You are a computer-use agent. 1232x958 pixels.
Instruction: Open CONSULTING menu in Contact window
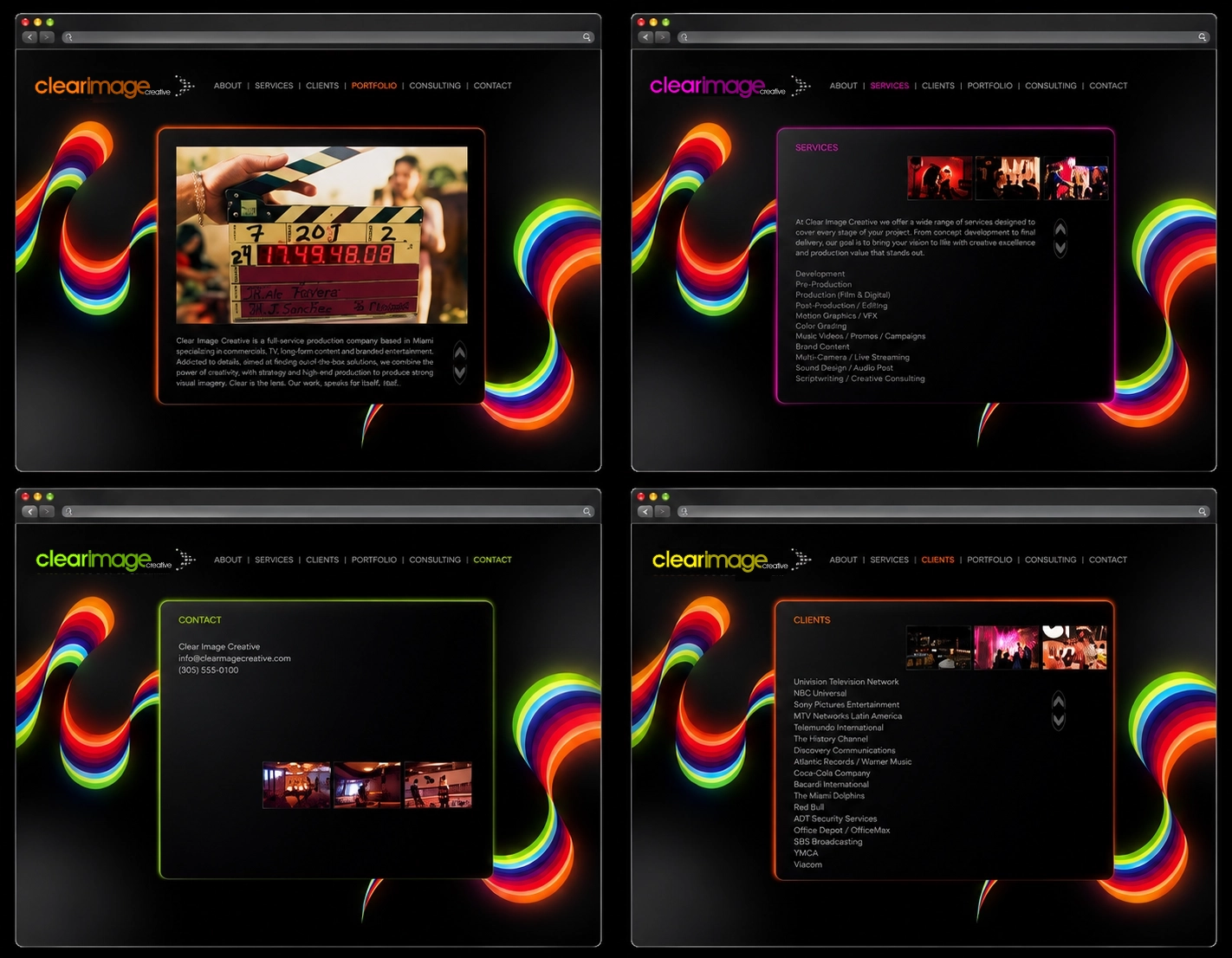[x=435, y=560]
